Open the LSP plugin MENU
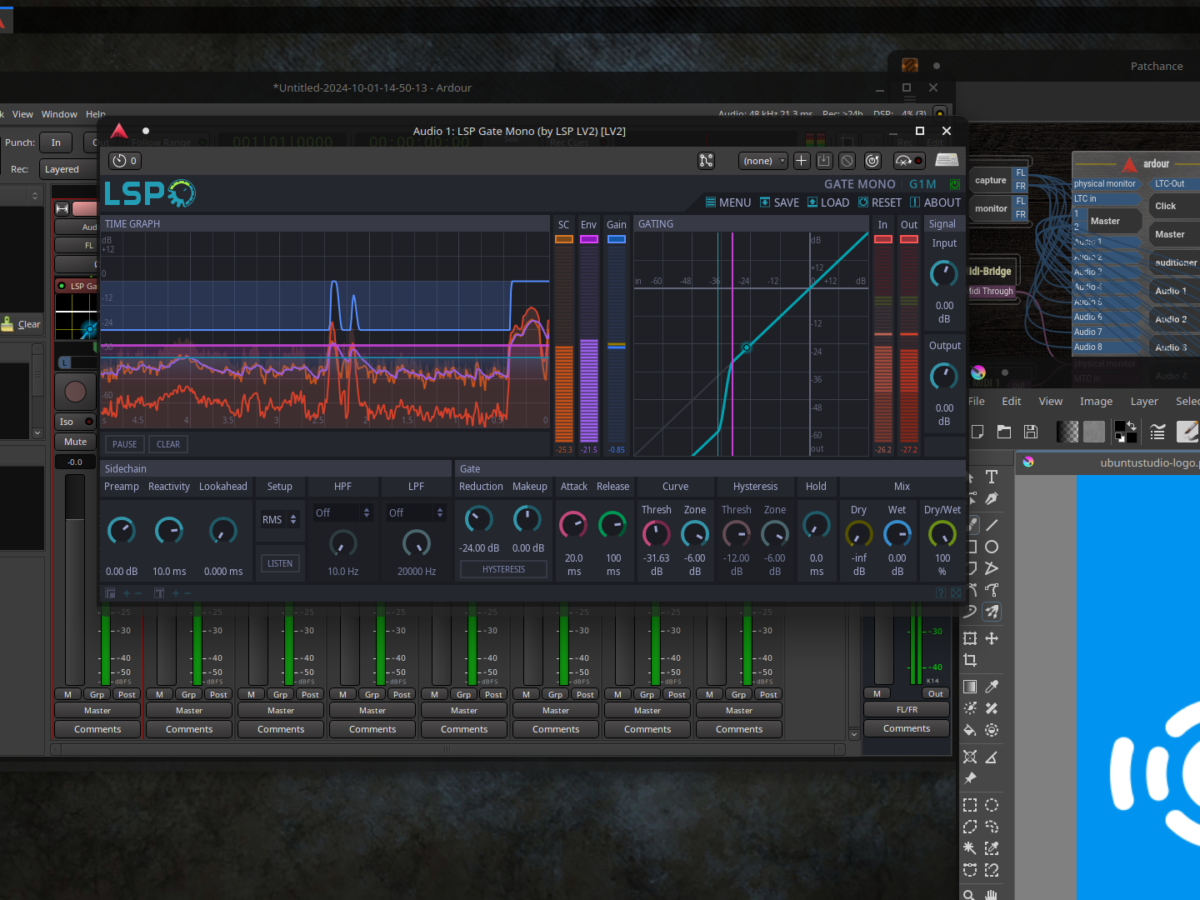Viewport: 1200px width, 900px height. click(x=727, y=202)
